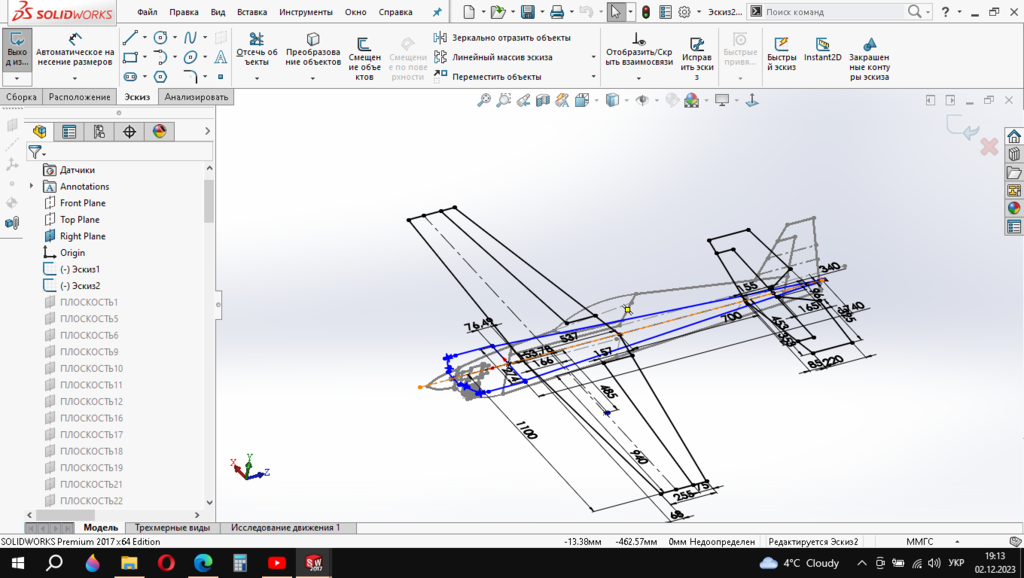Switch to the Анализировать tab
This screenshot has width=1024, height=578.
point(196,97)
